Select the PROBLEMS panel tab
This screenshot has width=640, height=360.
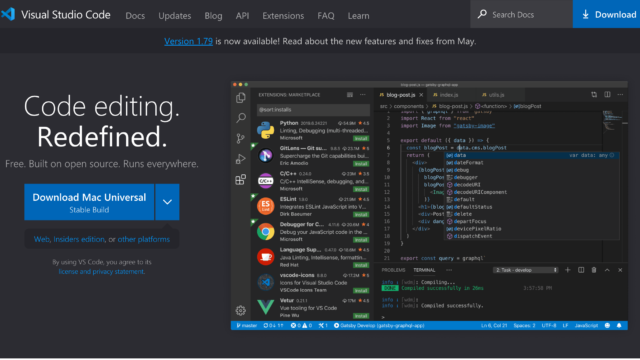pos(393,270)
